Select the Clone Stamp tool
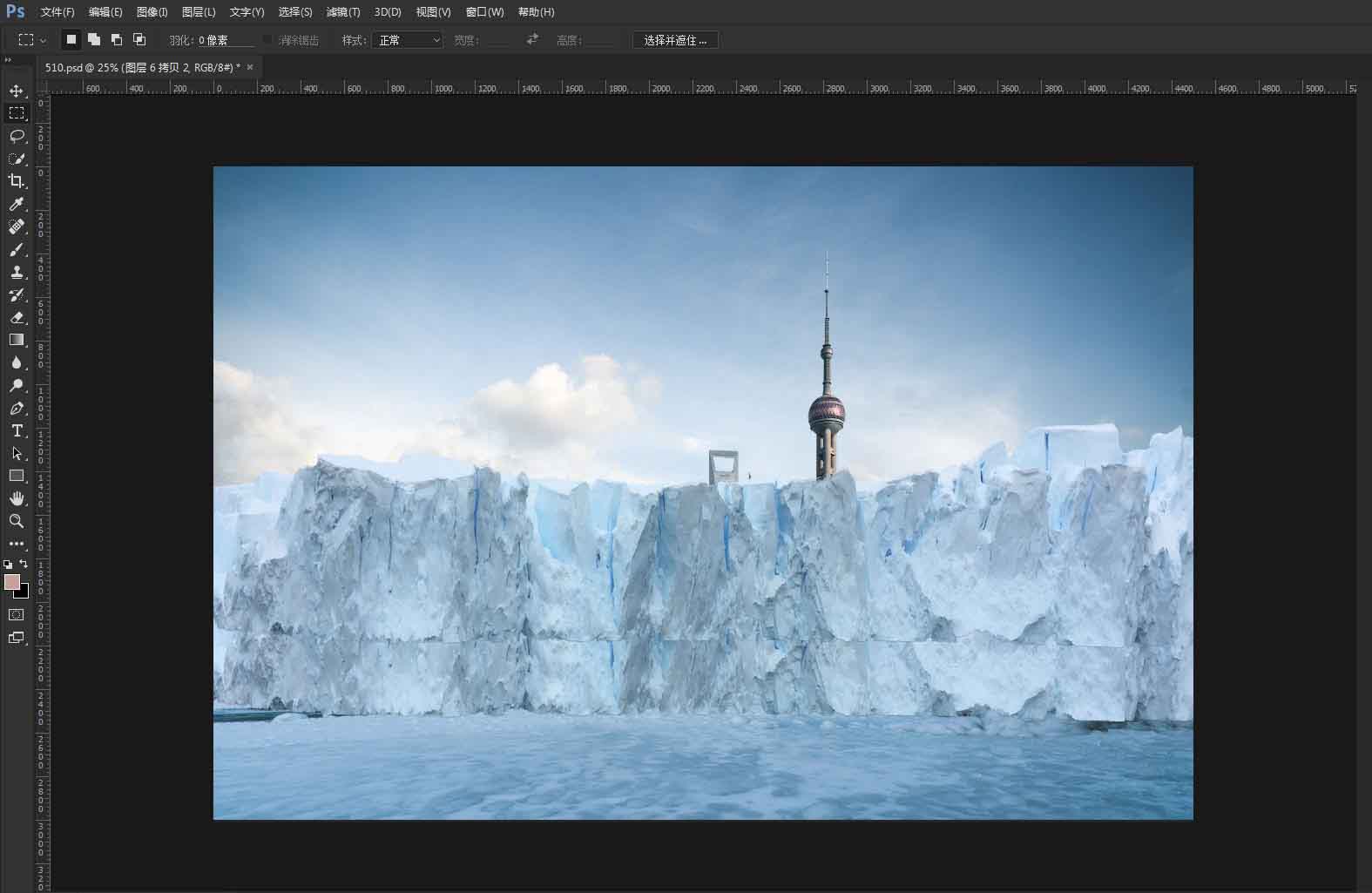 click(x=17, y=272)
